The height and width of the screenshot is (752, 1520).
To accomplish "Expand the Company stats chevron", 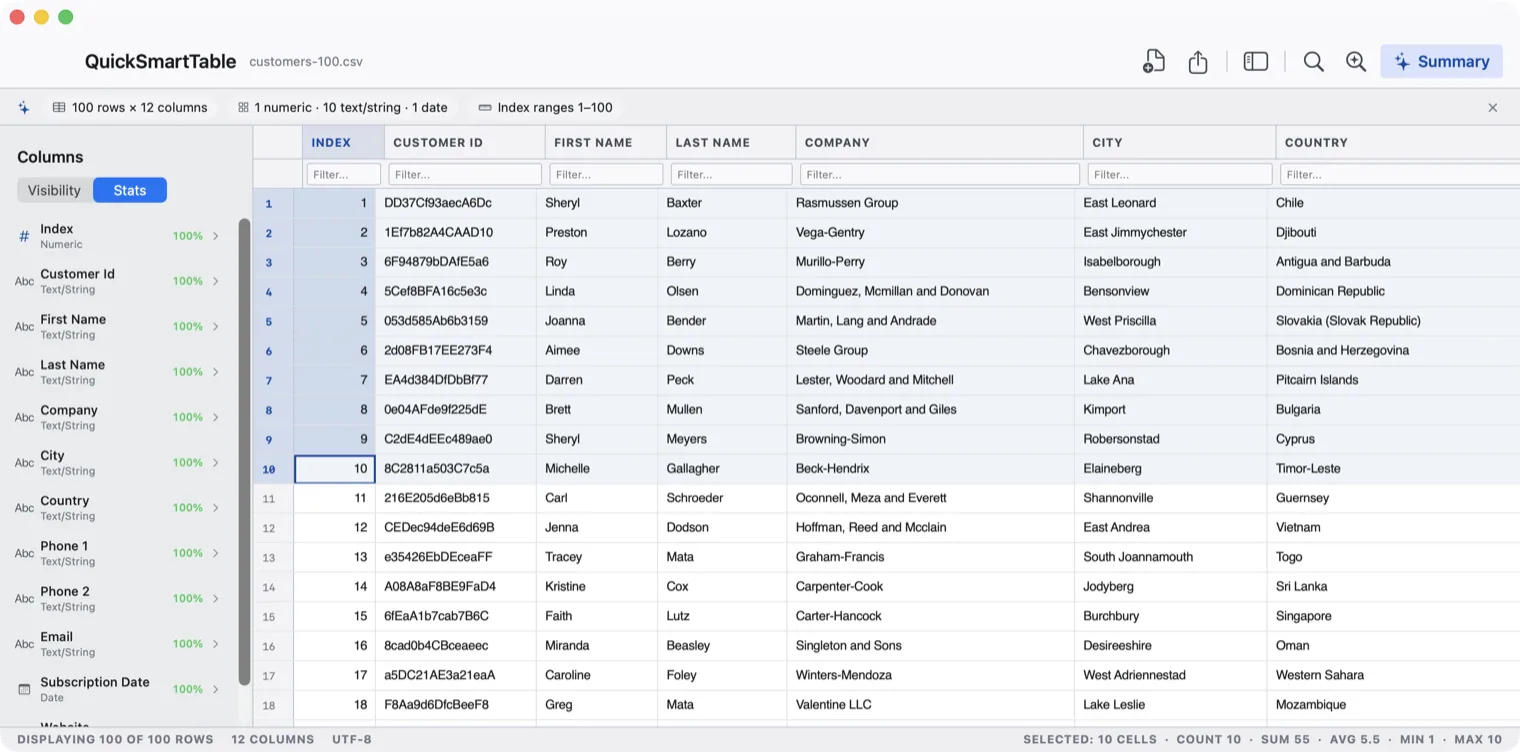I will [x=215, y=417].
